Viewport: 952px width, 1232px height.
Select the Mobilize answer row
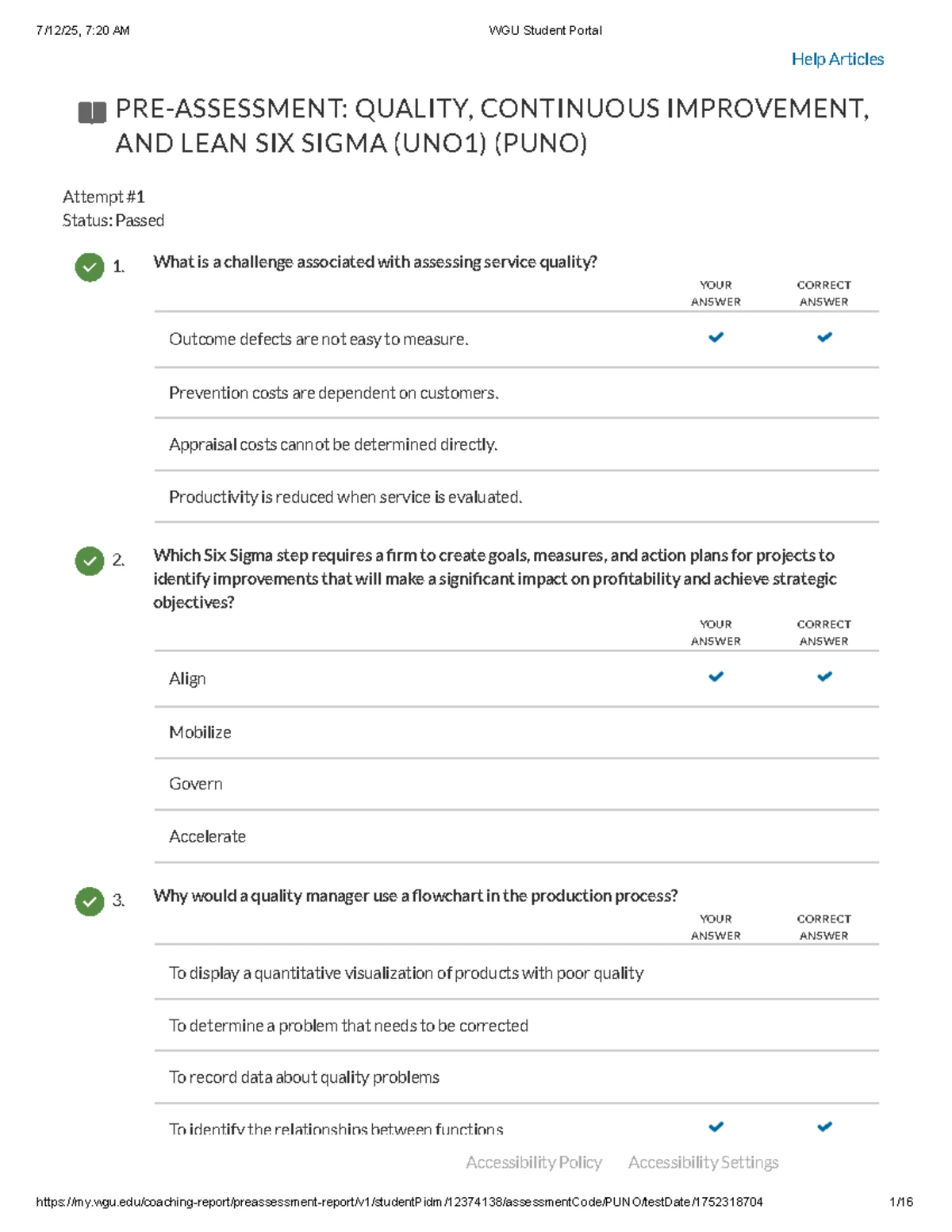pos(200,733)
